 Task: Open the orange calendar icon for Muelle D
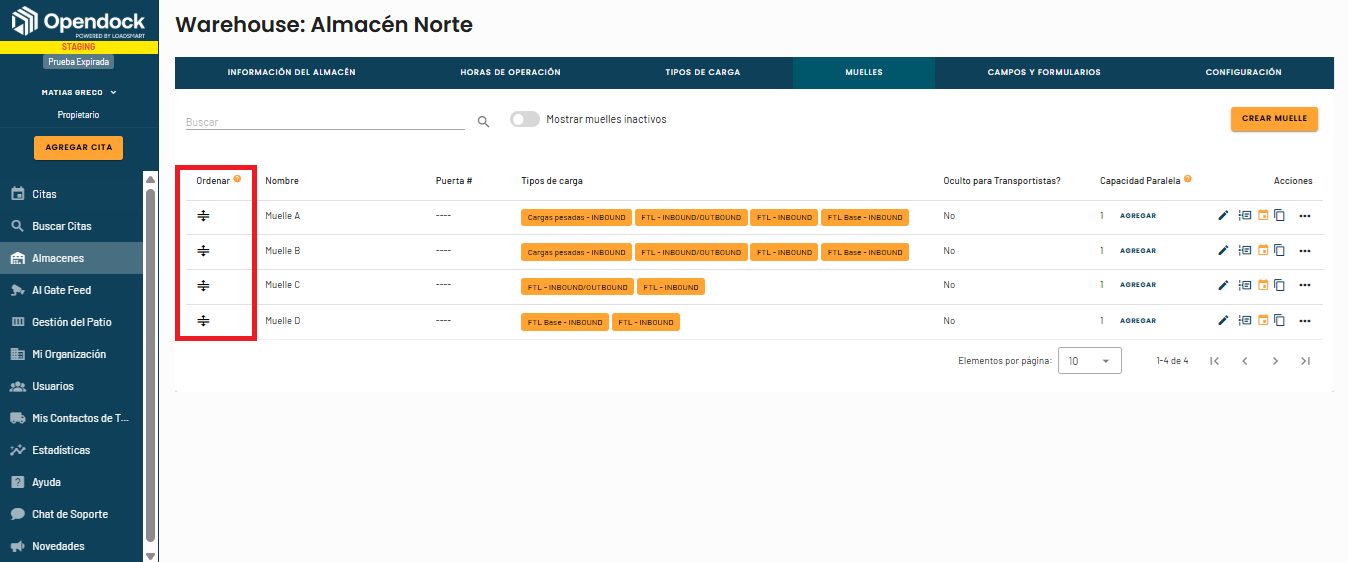pyautogui.click(x=1263, y=320)
